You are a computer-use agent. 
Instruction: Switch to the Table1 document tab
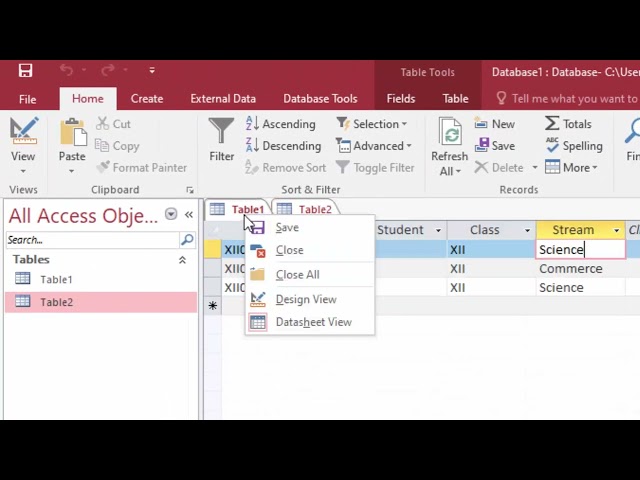pyautogui.click(x=238, y=209)
